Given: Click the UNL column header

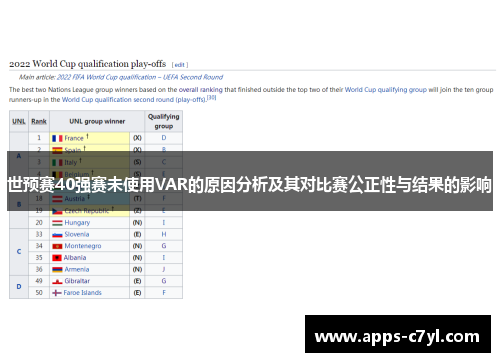Looking at the screenshot, I should tap(19, 121).
